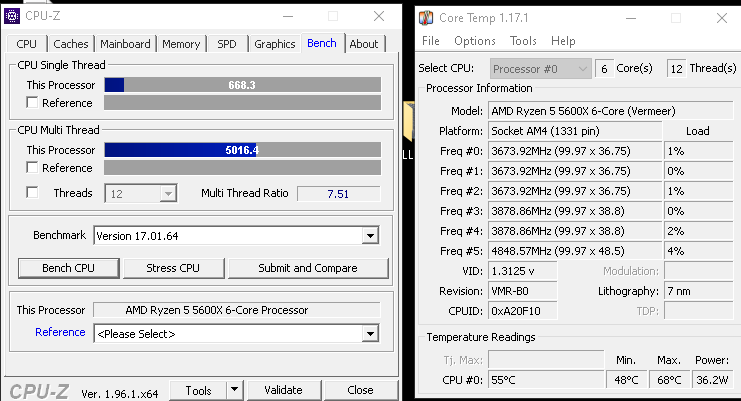Enable Multi Thread Reference checkbox
Image resolution: width=741 pixels, height=401 pixels.
(x=32, y=168)
